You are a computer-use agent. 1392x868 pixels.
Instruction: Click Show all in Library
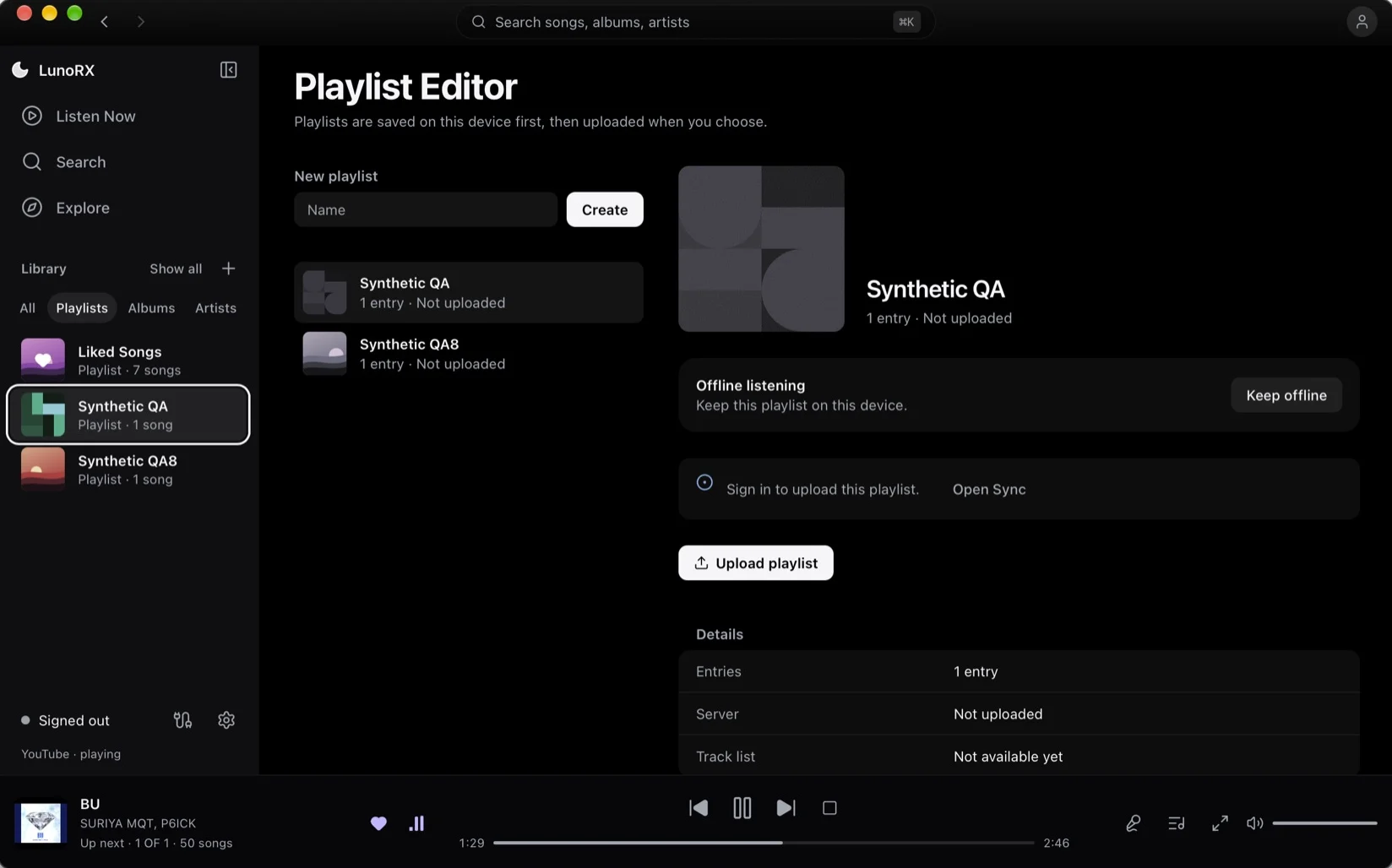click(176, 269)
